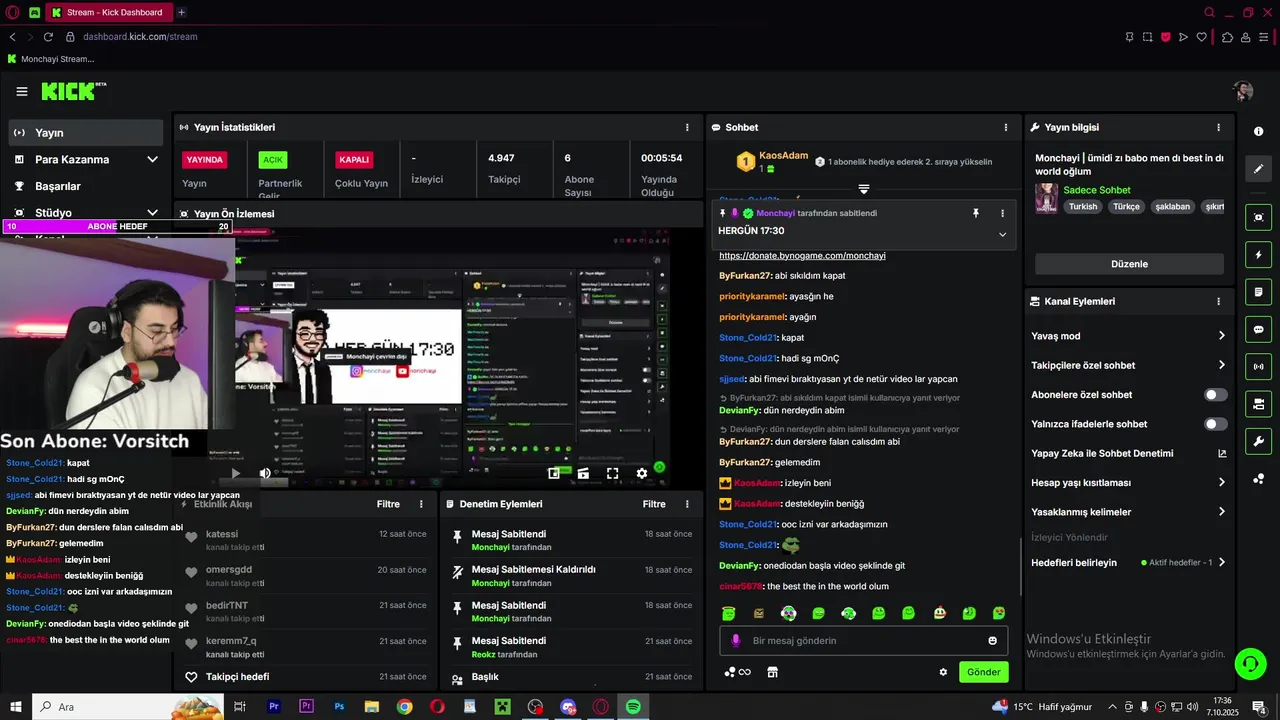
Task: Click the pencil edit icon in right sidebar
Action: [x=1258, y=169]
